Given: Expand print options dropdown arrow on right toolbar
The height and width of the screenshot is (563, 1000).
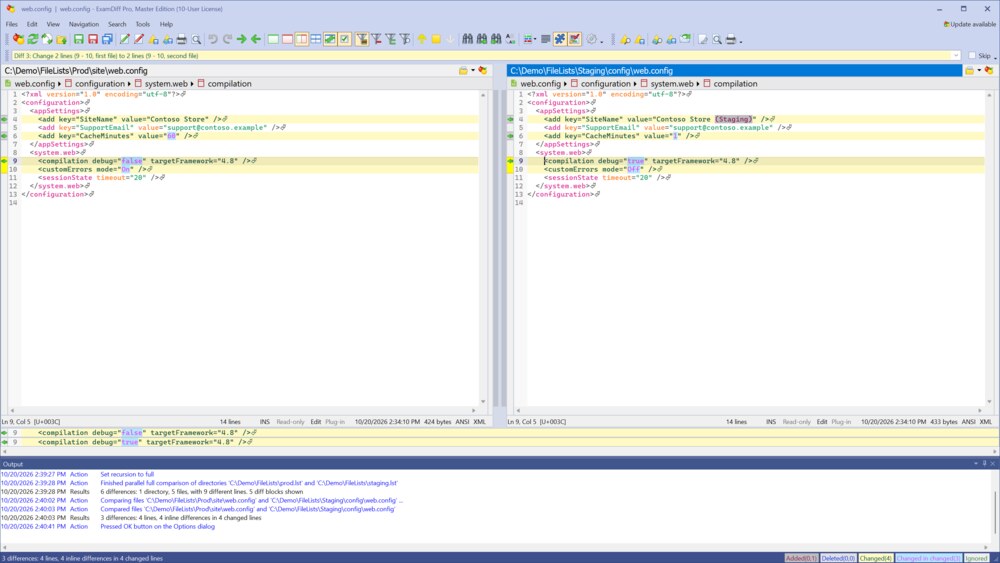Looking at the screenshot, I should pyautogui.click(x=740, y=41).
